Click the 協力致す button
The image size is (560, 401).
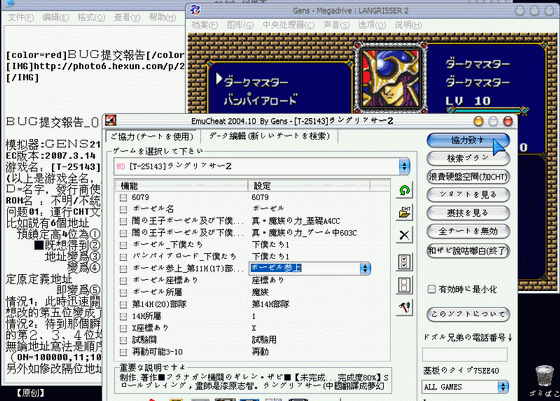pyautogui.click(x=468, y=140)
